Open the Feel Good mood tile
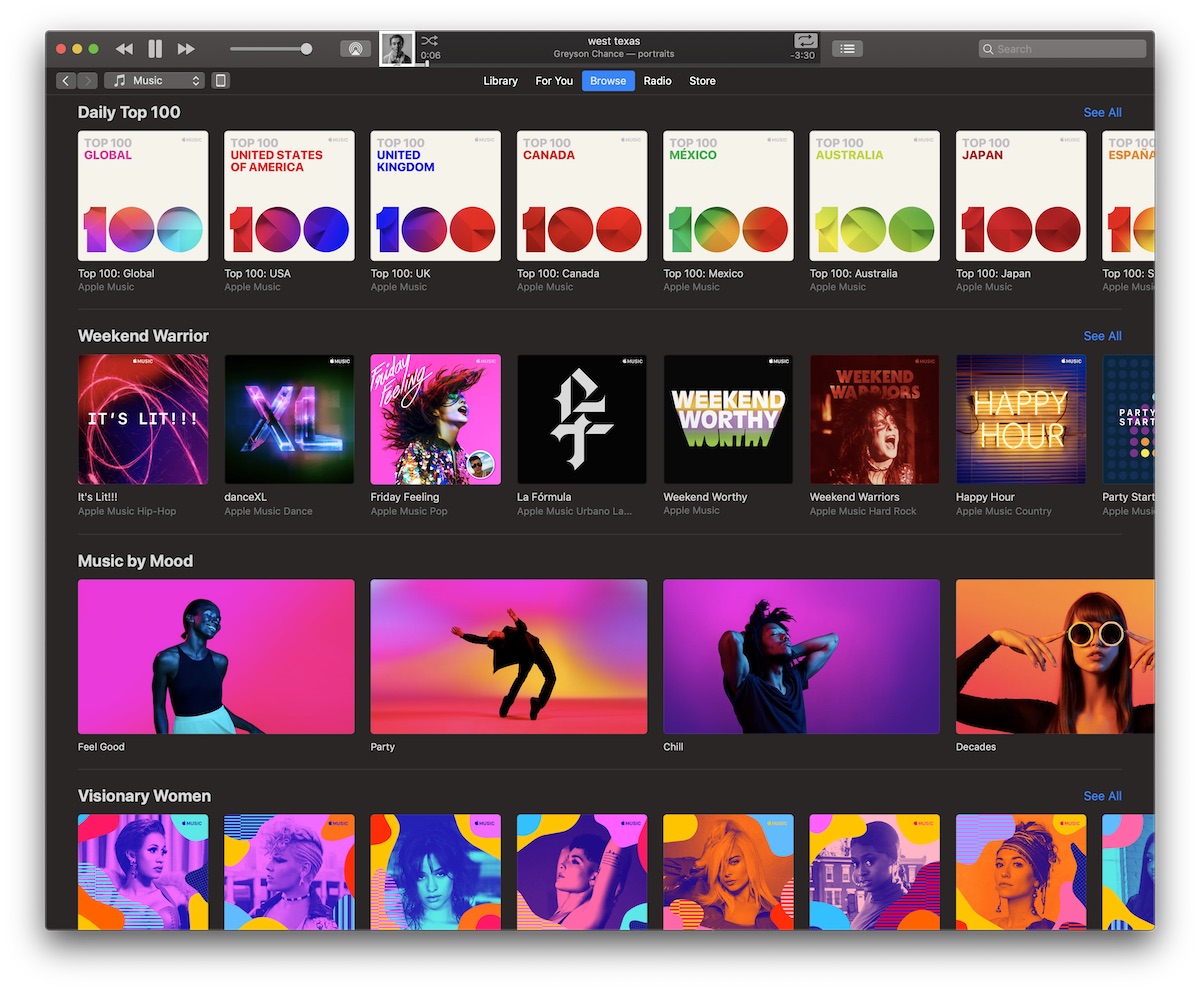 (x=216, y=657)
